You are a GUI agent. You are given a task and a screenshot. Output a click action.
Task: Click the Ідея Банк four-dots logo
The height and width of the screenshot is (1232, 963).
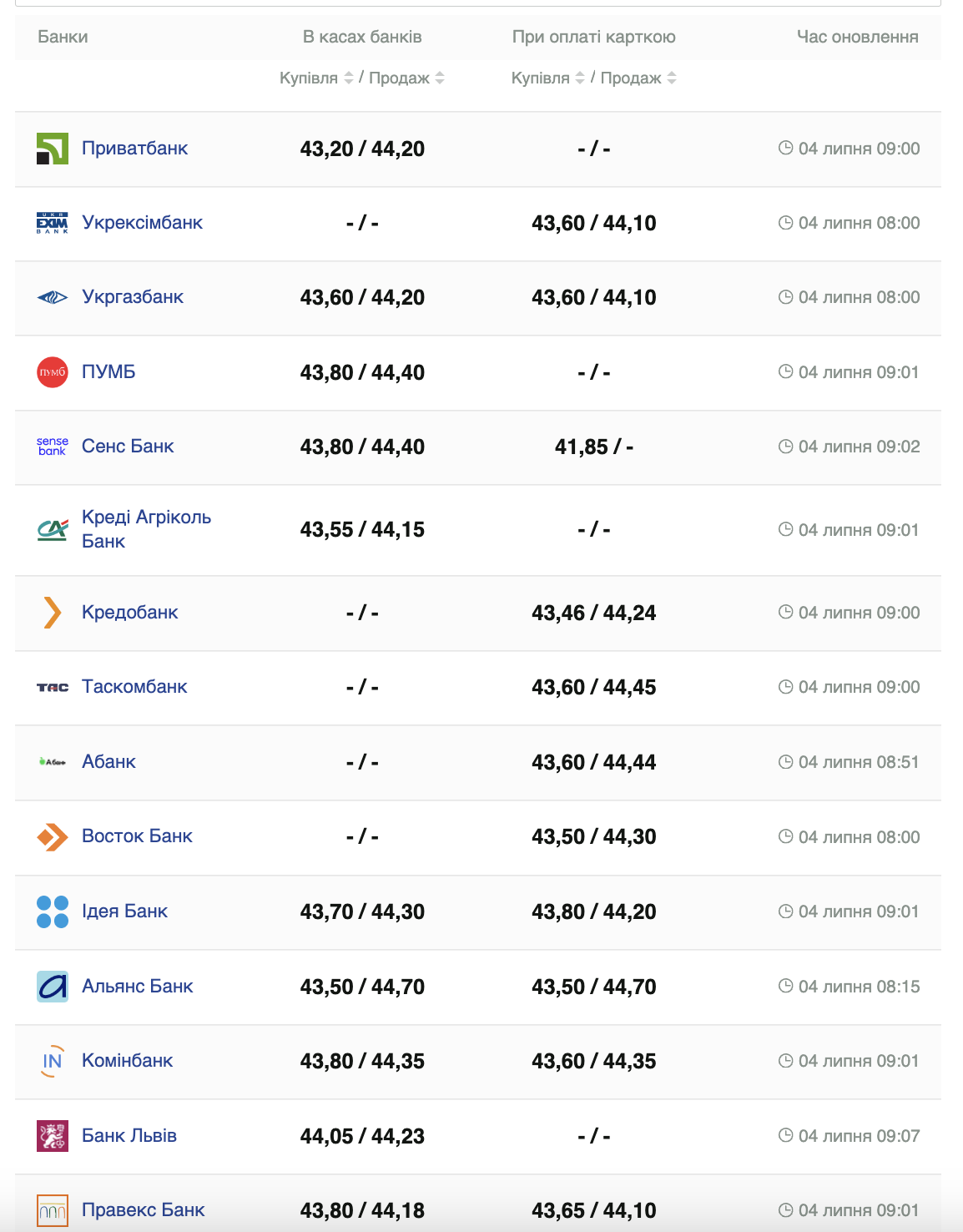coord(53,911)
